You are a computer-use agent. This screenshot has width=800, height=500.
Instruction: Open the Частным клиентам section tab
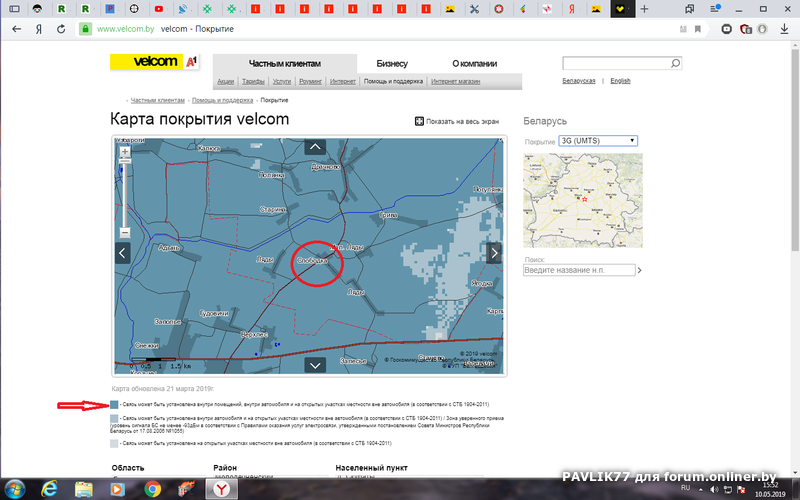(x=285, y=64)
